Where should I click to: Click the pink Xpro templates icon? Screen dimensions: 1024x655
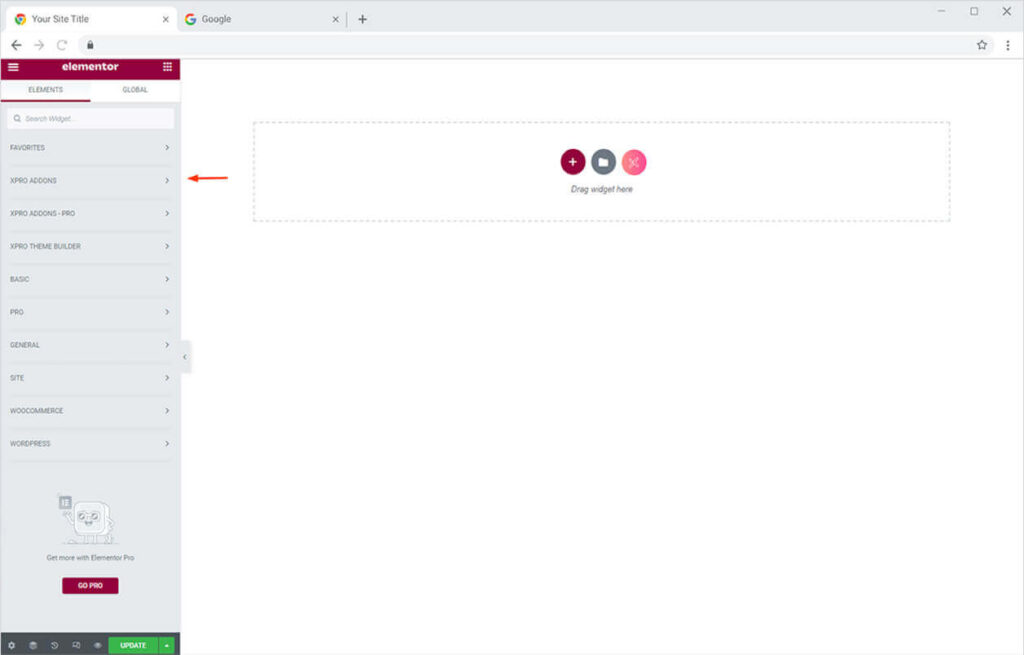[x=634, y=162]
